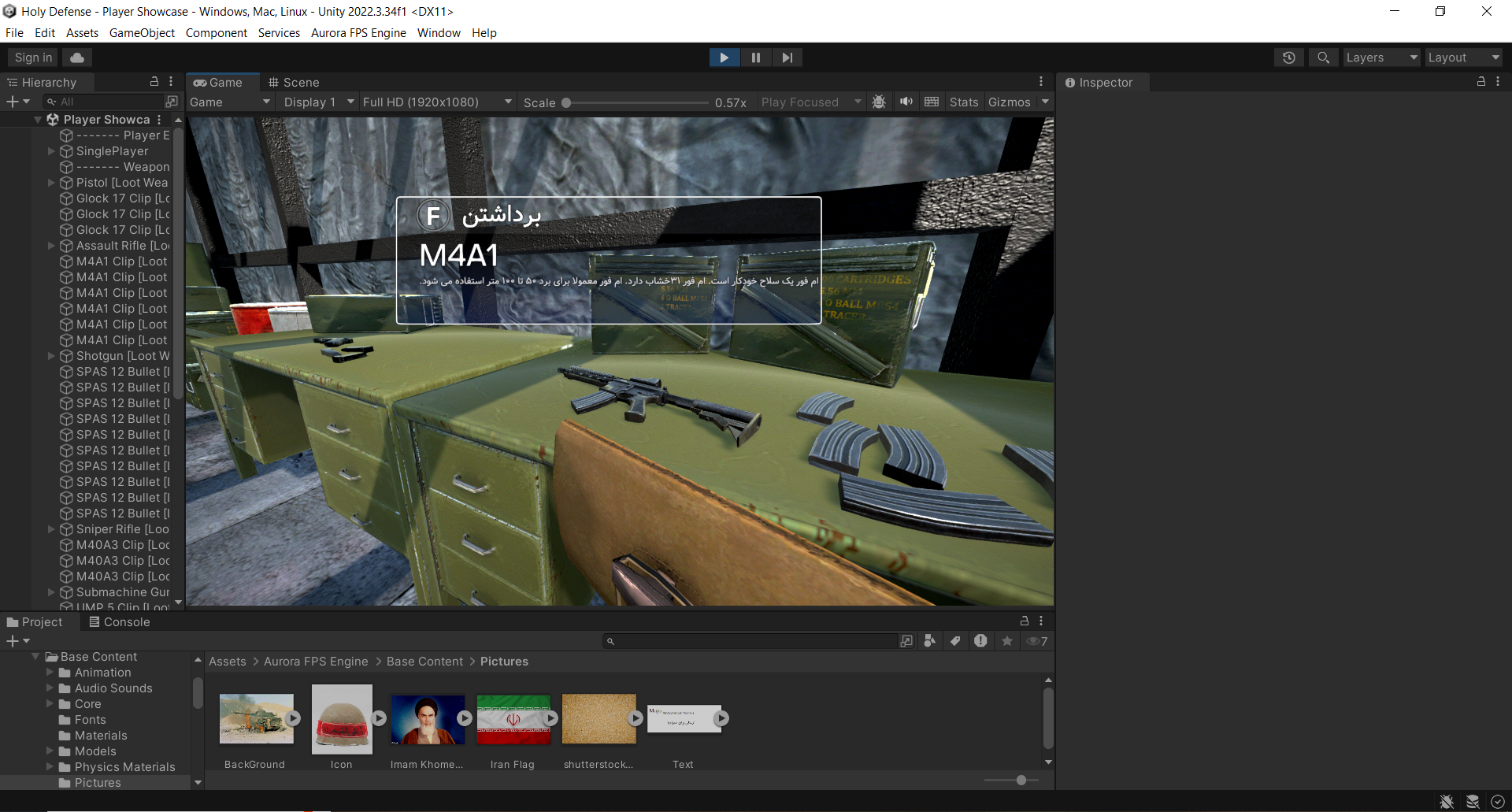Open Hierarchy panel options menu

171,82
